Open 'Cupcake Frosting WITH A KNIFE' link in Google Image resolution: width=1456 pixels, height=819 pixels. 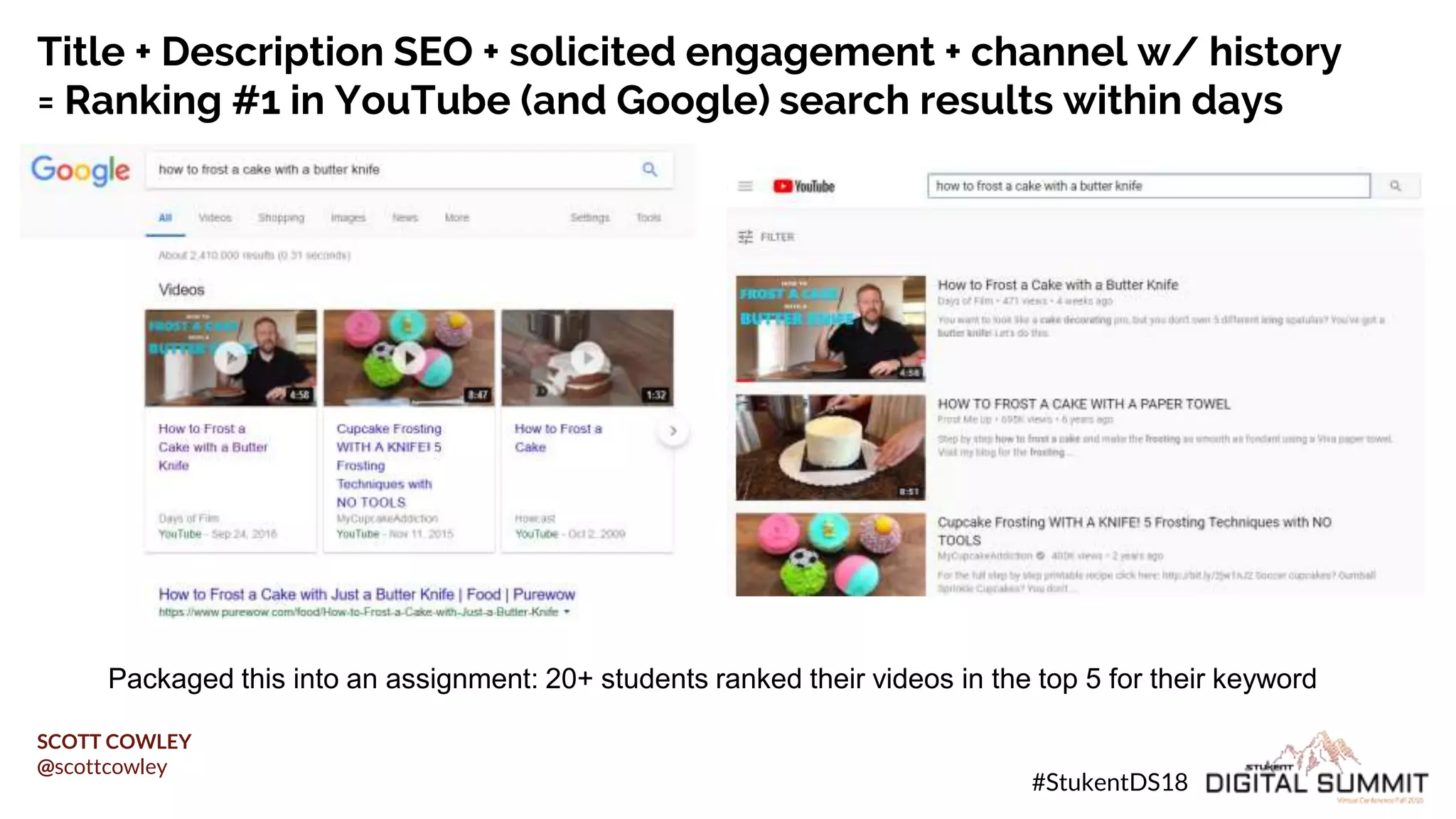point(389,466)
